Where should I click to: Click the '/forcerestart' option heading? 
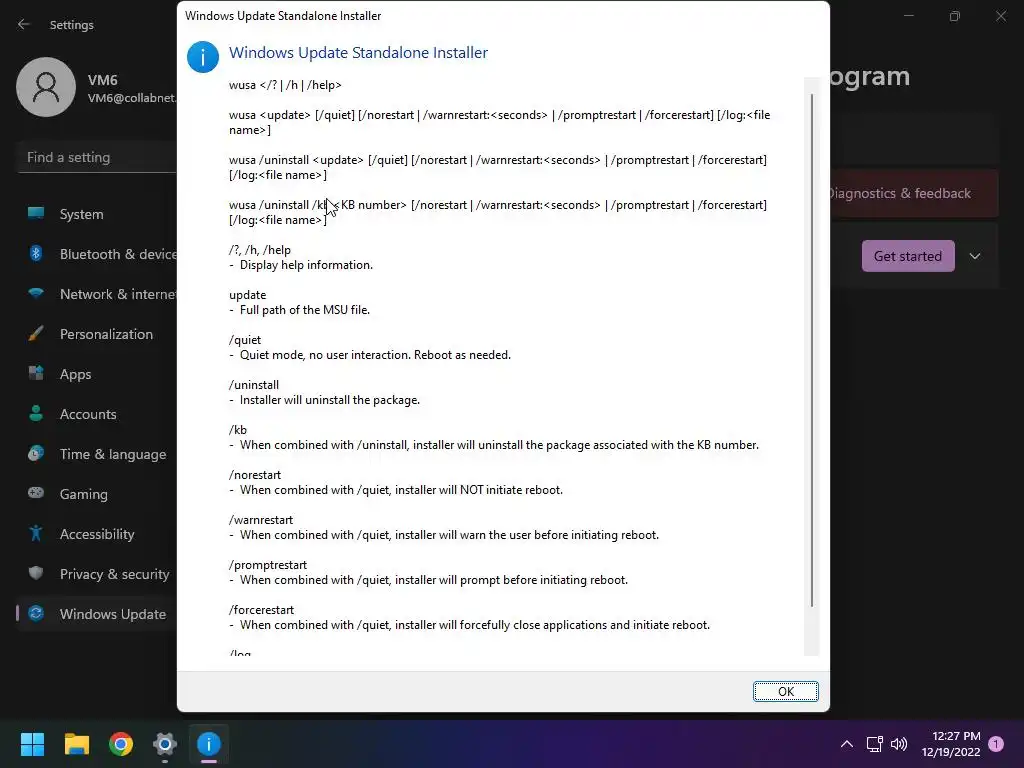261,610
